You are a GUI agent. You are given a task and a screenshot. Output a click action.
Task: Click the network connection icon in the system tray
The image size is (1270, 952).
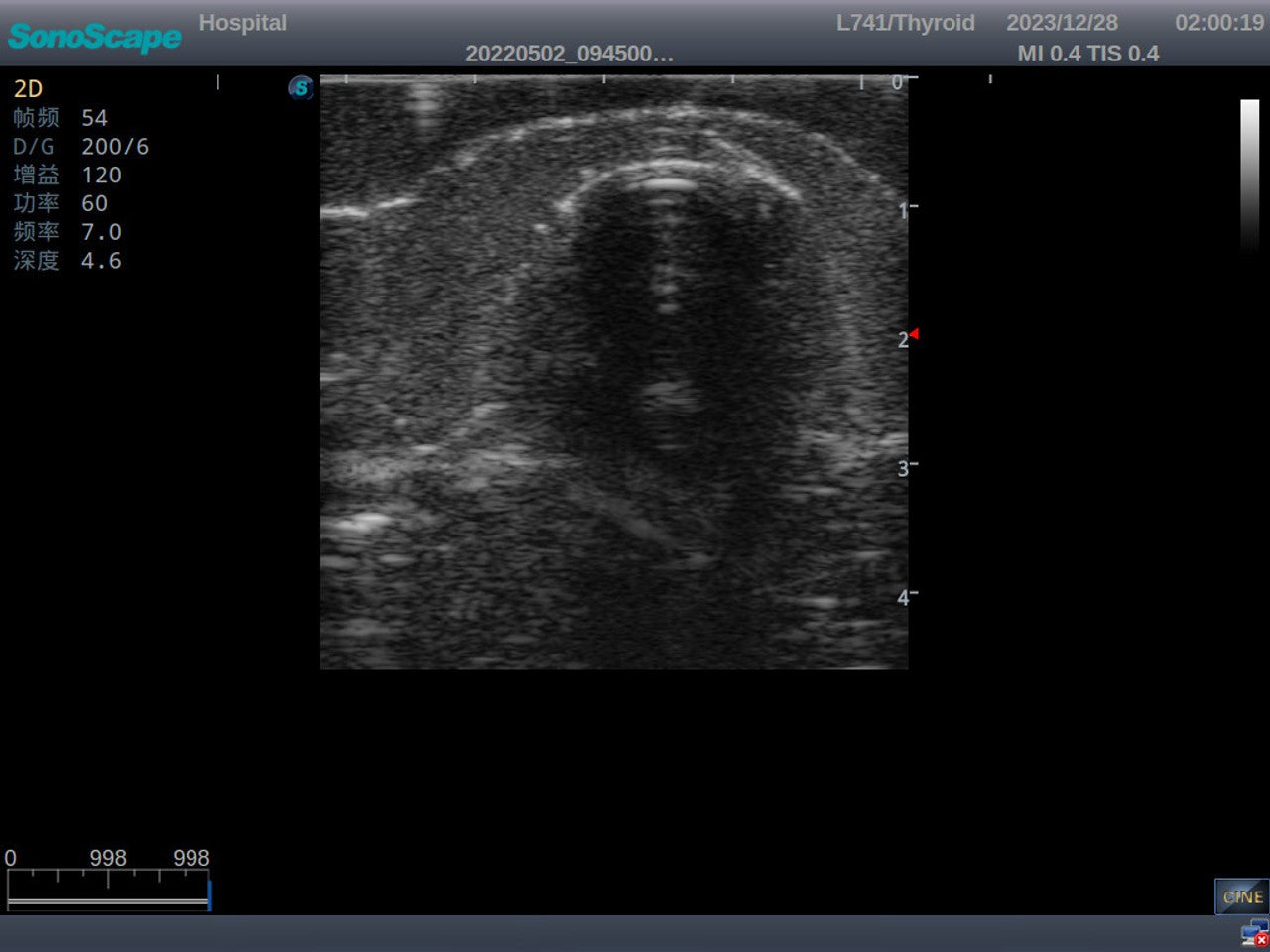tap(1248, 930)
